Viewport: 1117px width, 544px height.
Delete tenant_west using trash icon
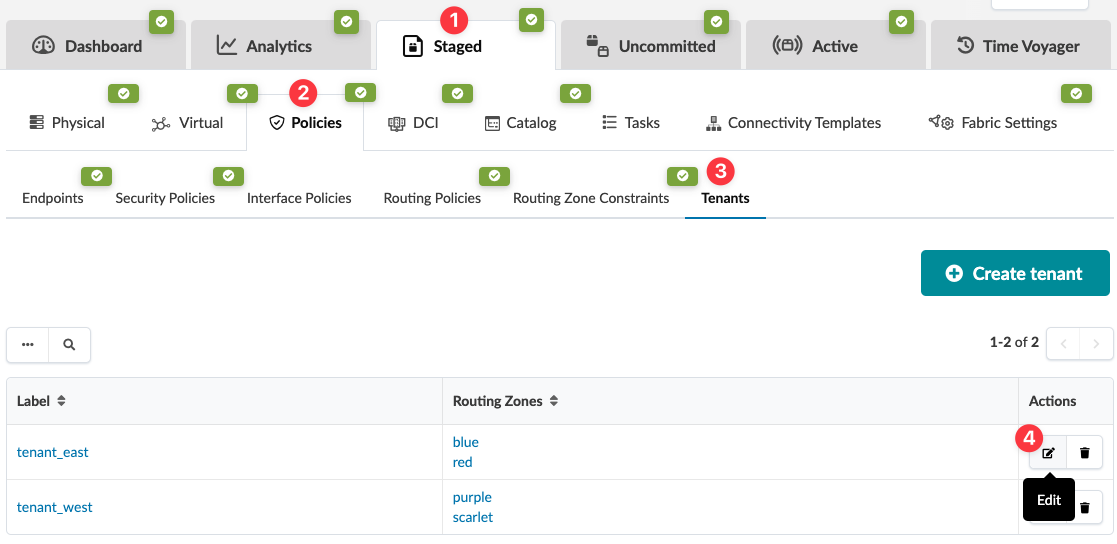pyautogui.click(x=1085, y=507)
